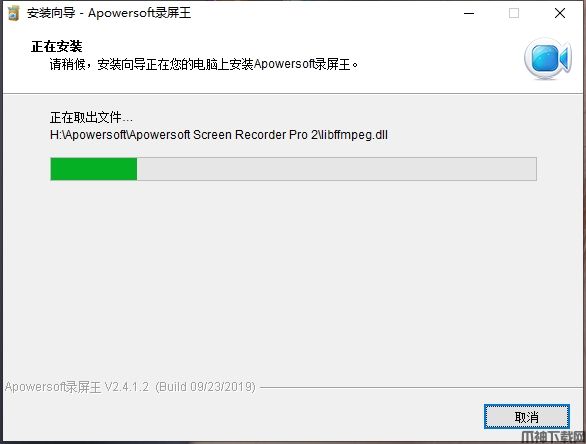Viewport: 586px width, 444px height.
Task: Click the empty white header area
Action: click(430, 49)
